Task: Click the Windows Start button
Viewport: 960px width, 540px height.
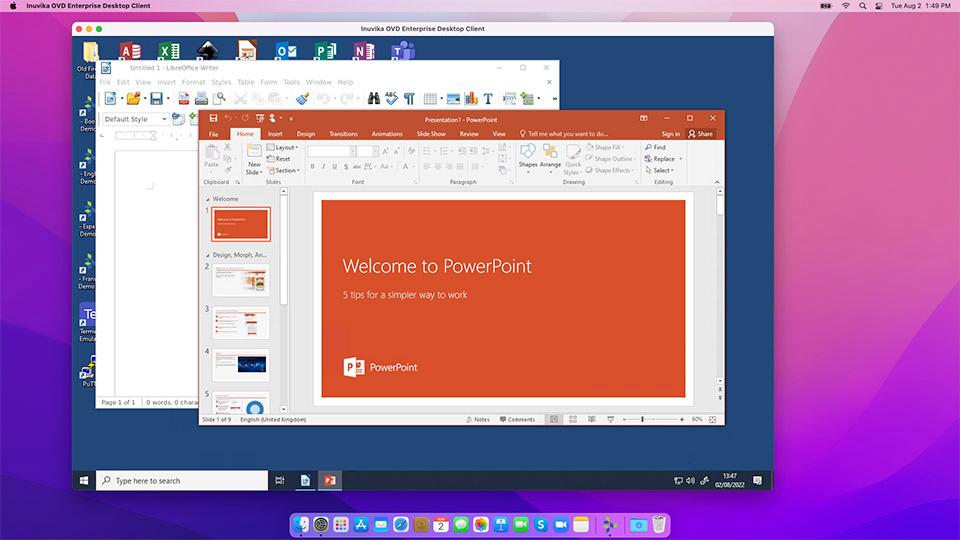Action: coord(84,481)
